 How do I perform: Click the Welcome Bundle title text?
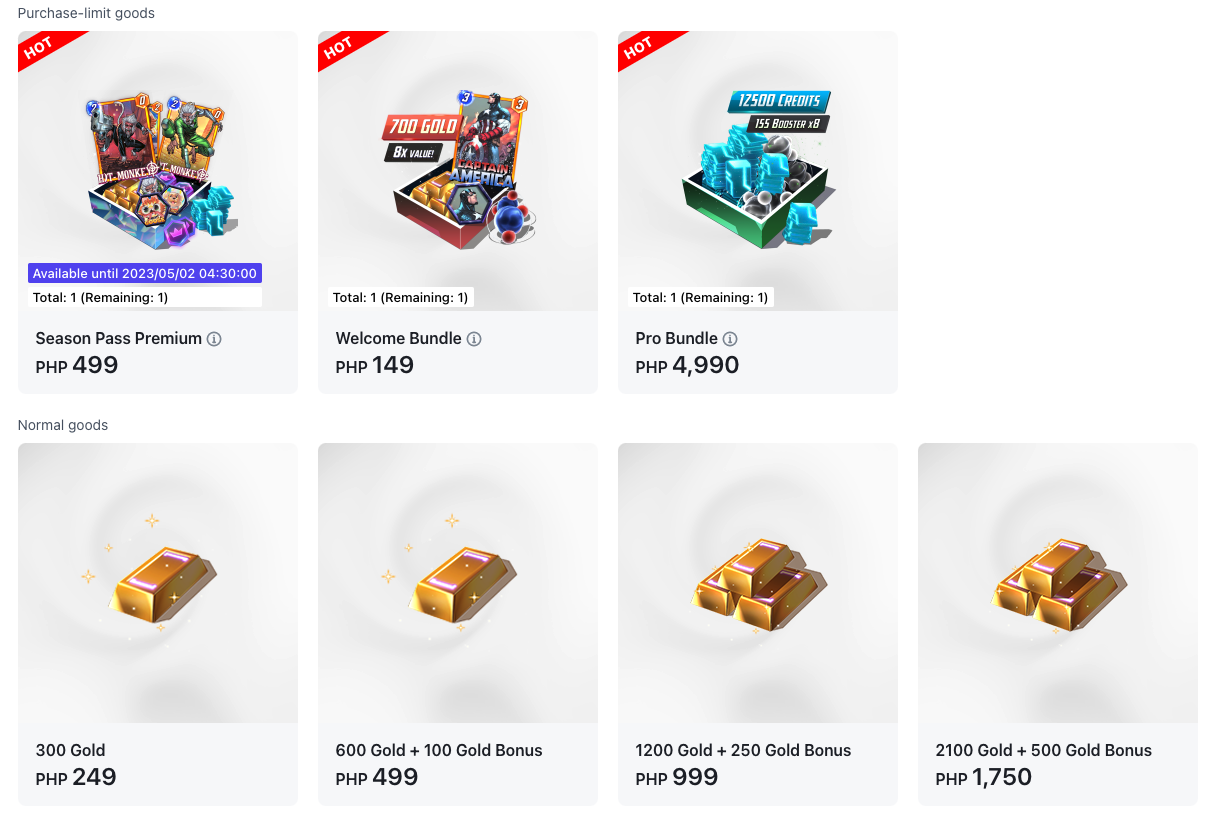point(399,339)
